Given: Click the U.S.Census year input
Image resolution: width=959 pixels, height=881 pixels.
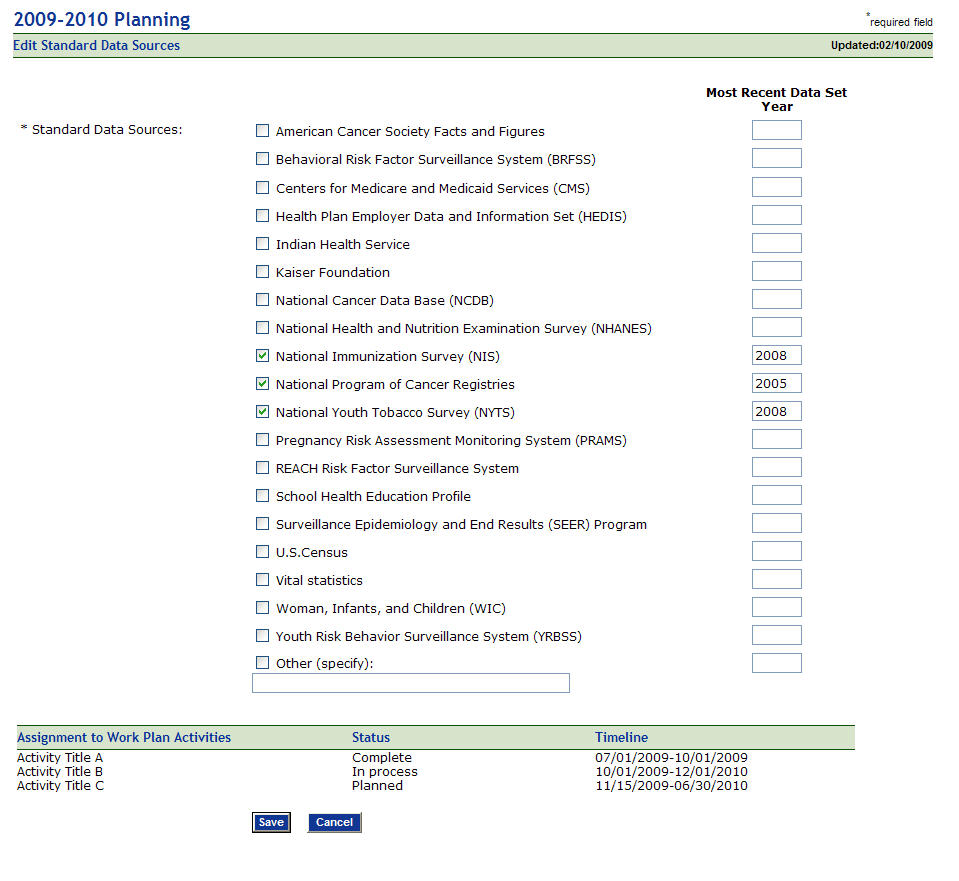Looking at the screenshot, I should coord(776,551).
